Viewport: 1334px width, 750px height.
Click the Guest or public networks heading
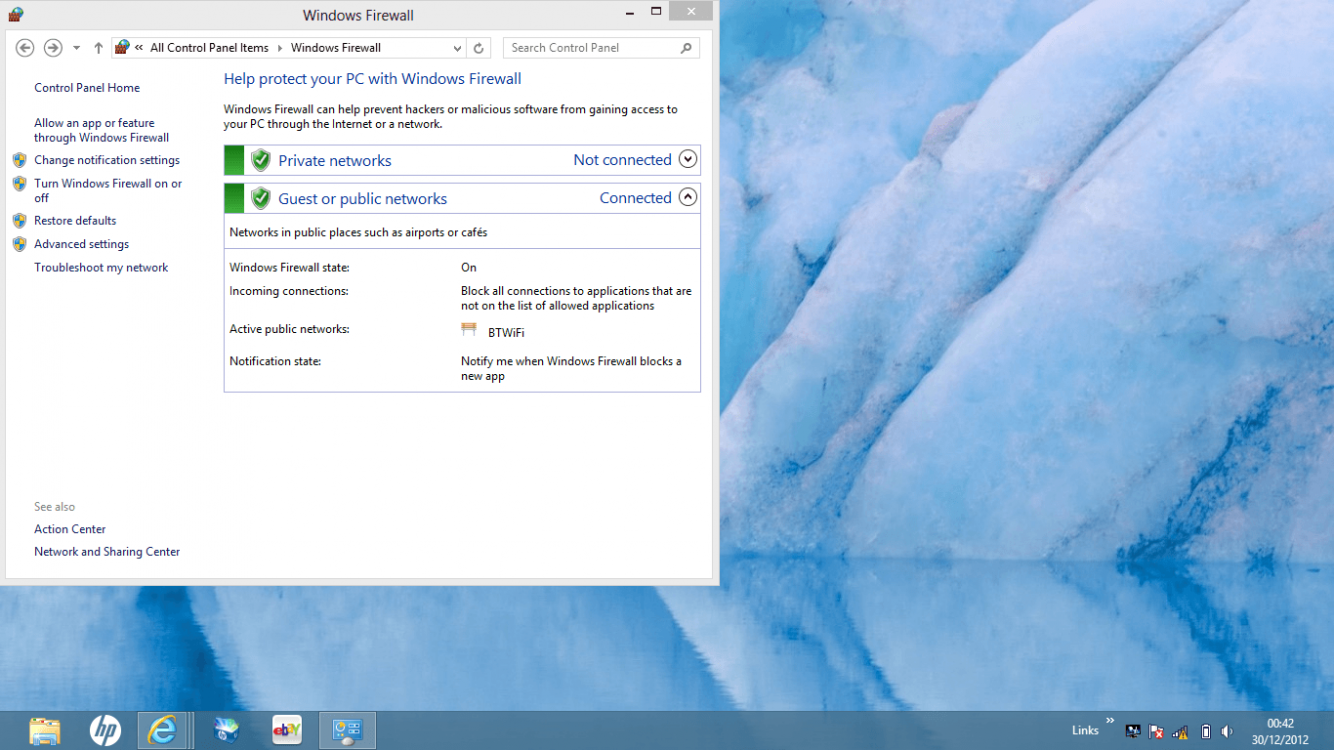363,199
